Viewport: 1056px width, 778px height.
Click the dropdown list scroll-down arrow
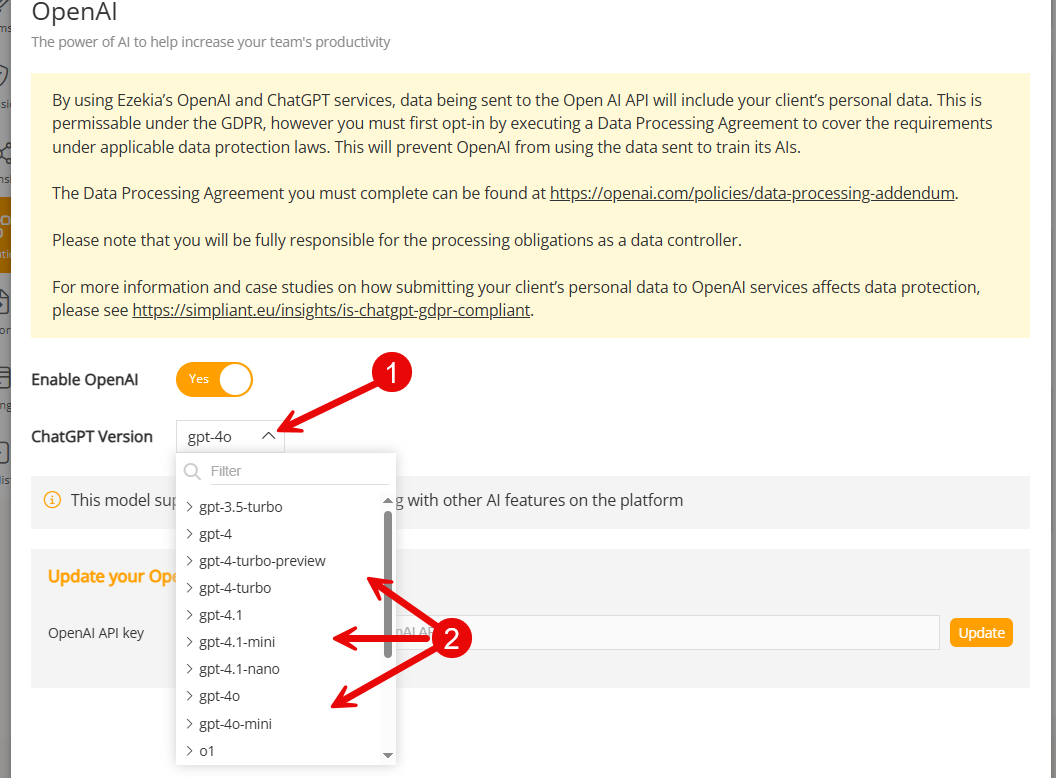387,755
